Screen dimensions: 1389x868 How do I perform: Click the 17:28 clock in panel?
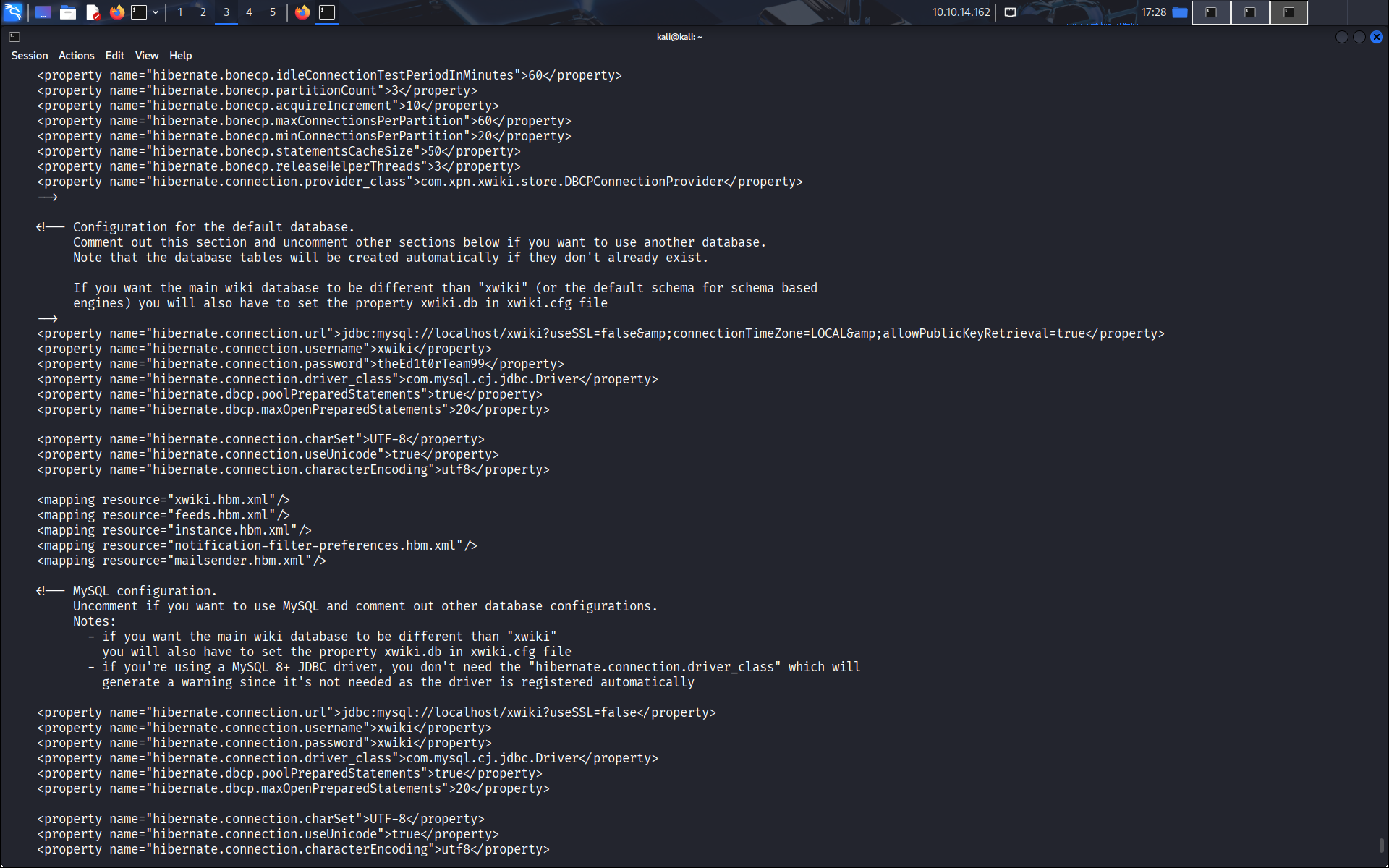pos(1153,12)
